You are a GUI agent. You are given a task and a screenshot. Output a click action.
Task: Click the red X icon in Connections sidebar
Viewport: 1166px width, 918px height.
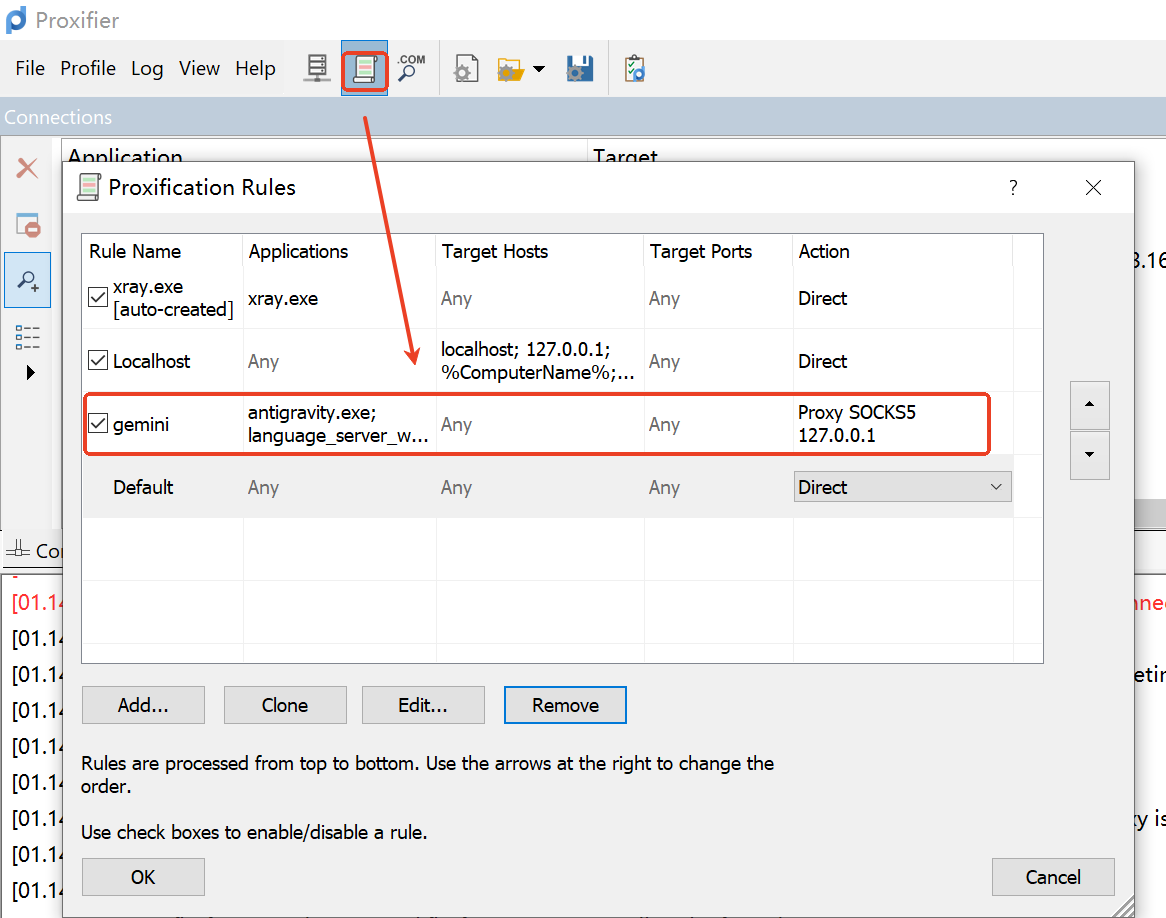(x=27, y=168)
